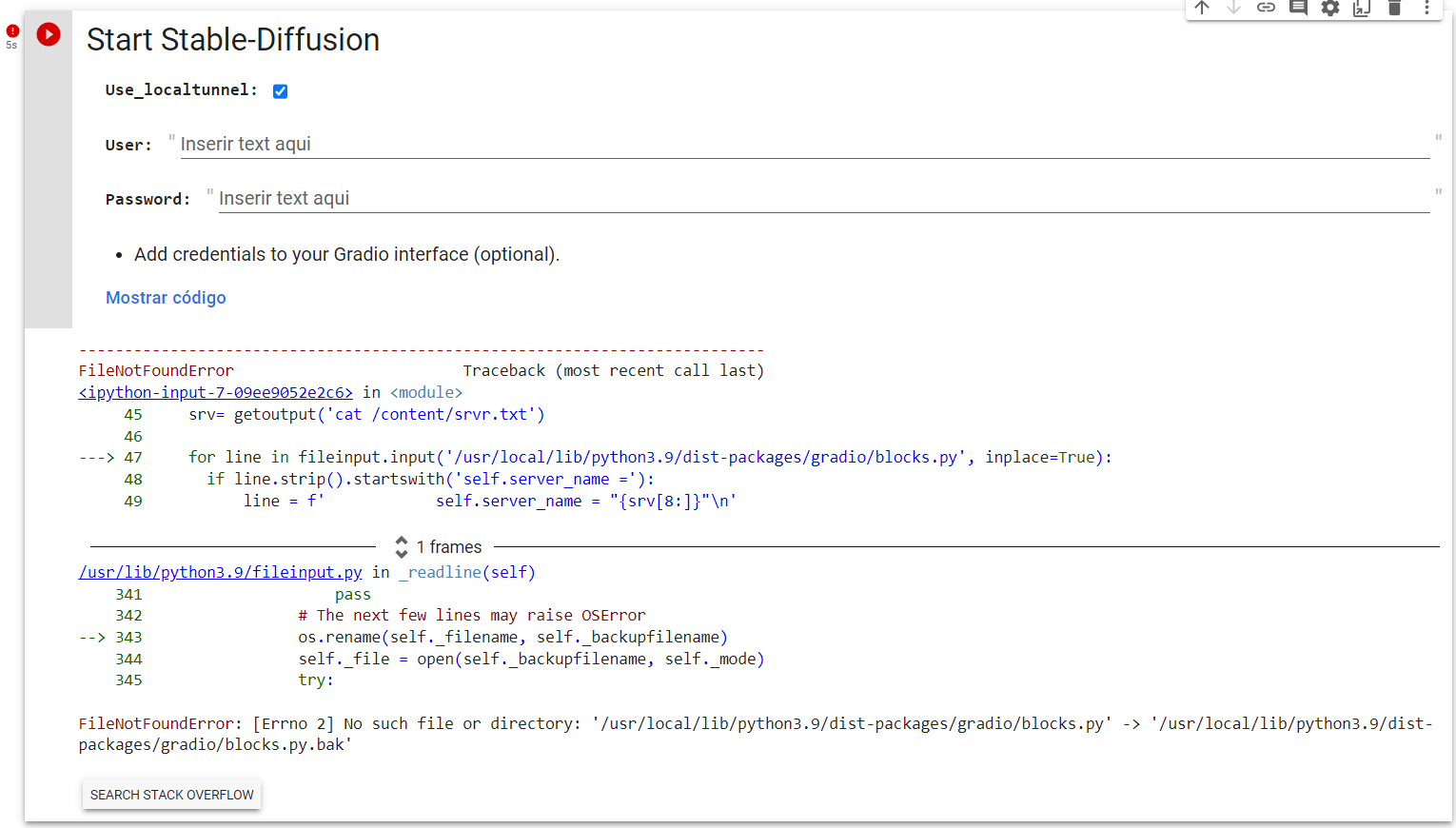The image size is (1456, 828).
Task: Click the 'Add credentials to your Gradio interface' text
Action: tap(347, 254)
